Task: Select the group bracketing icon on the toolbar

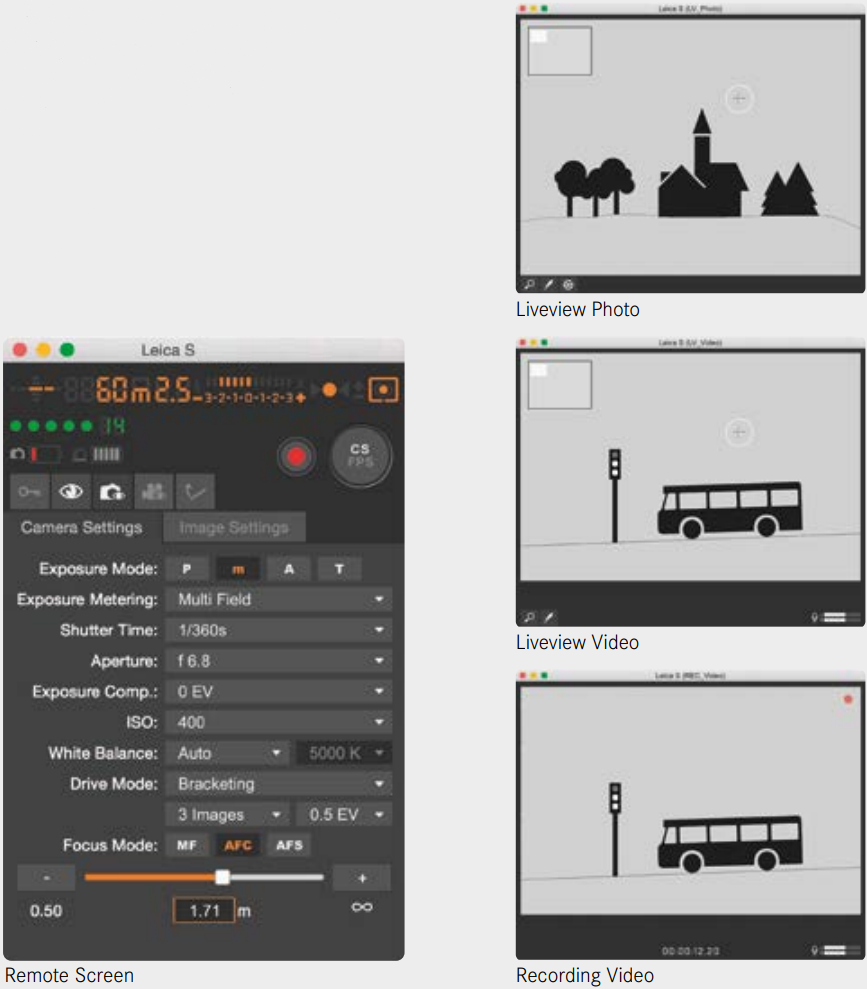Action: [153, 491]
